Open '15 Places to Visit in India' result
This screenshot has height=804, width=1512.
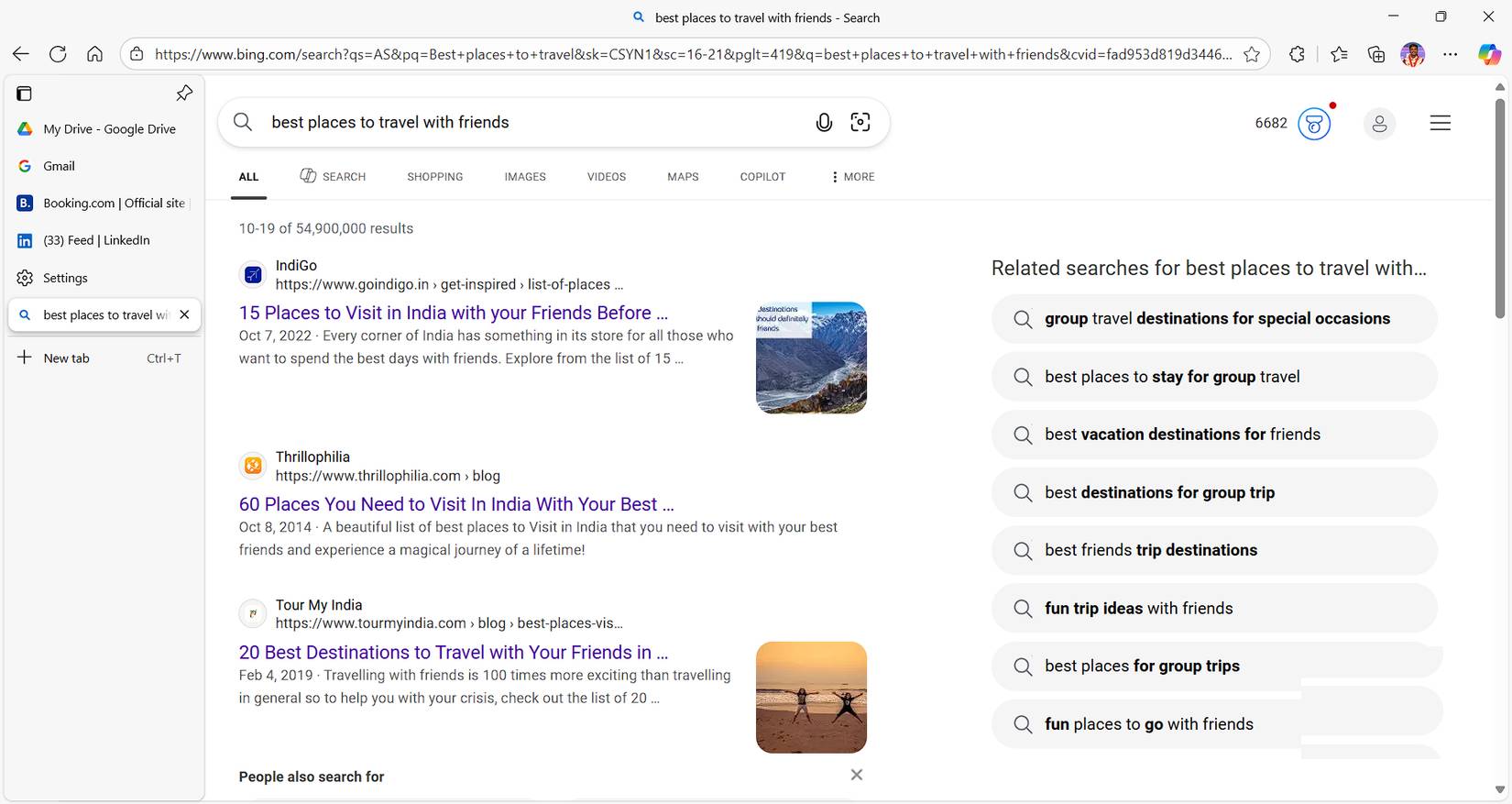453,313
